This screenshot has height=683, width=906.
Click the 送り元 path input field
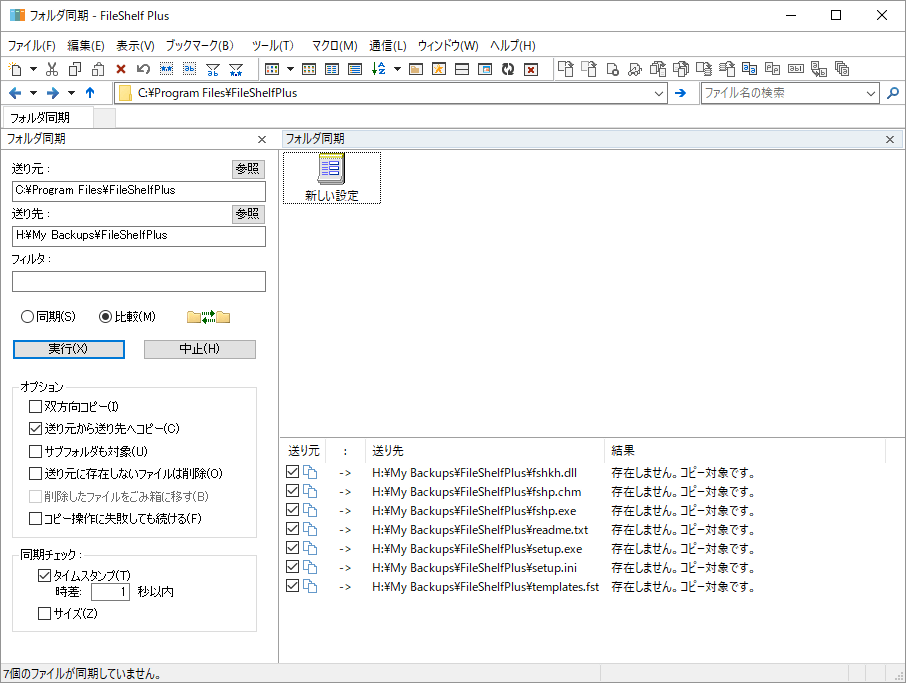pos(139,191)
